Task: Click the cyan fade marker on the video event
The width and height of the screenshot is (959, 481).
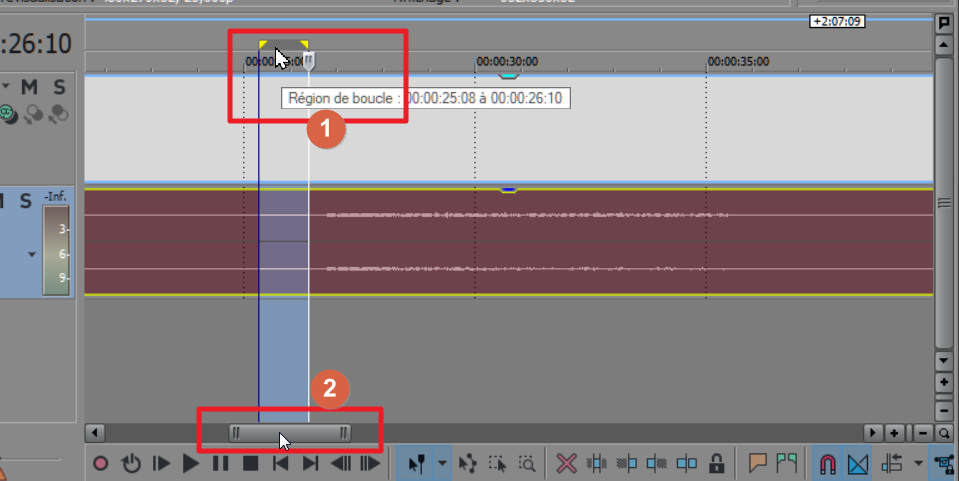Action: (x=508, y=76)
